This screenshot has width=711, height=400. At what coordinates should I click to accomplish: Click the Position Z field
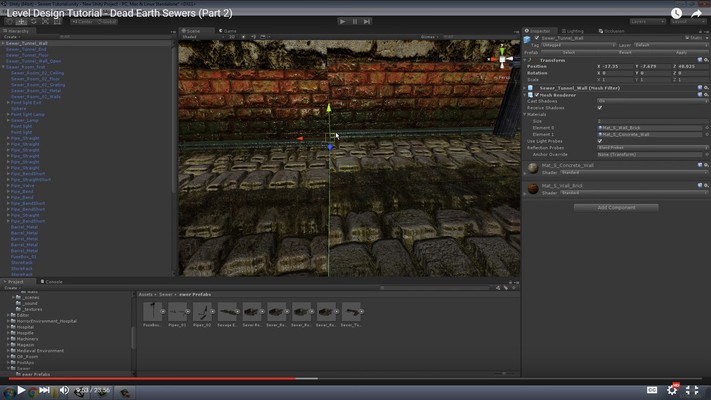[x=693, y=66]
